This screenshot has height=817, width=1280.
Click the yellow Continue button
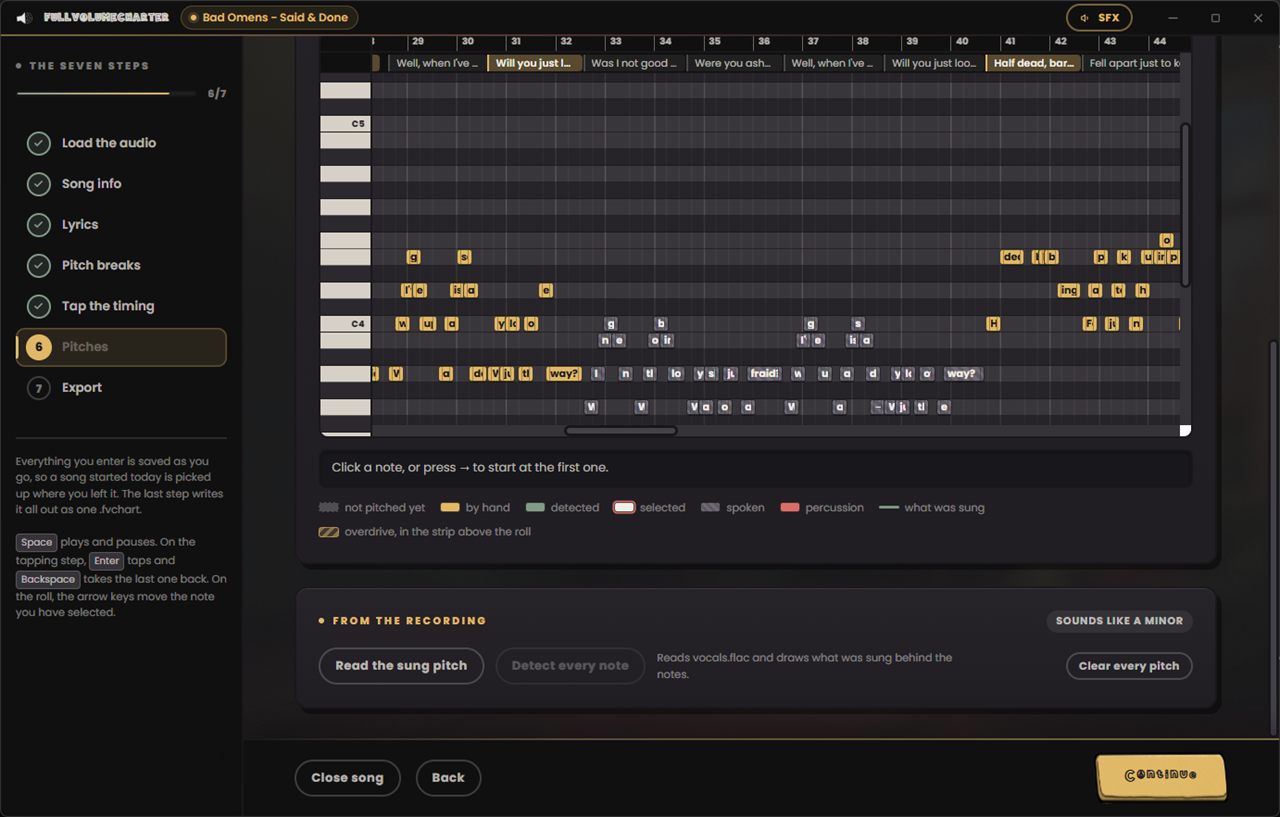pyautogui.click(x=1161, y=776)
